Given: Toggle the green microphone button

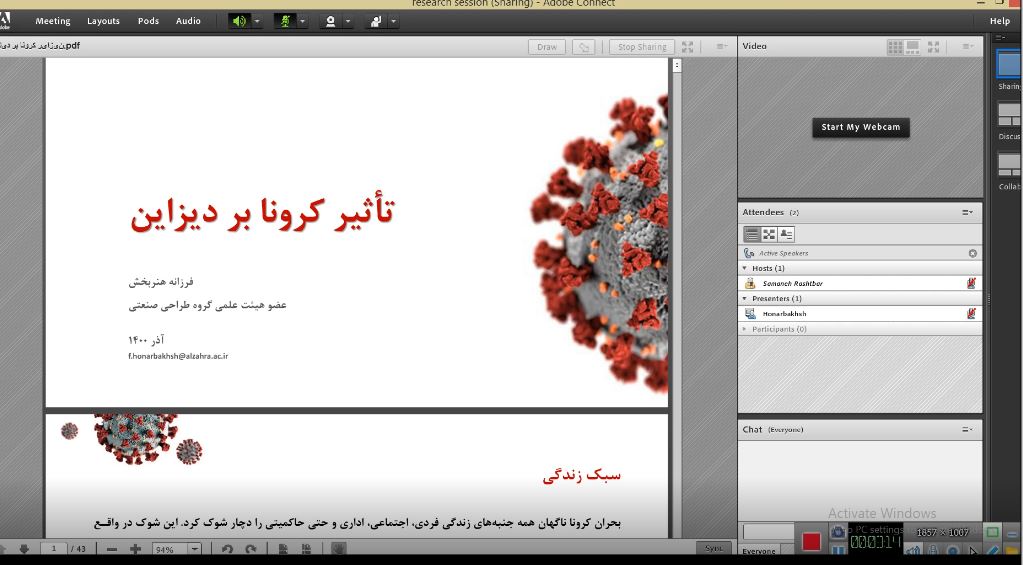Looking at the screenshot, I should pos(284,21).
